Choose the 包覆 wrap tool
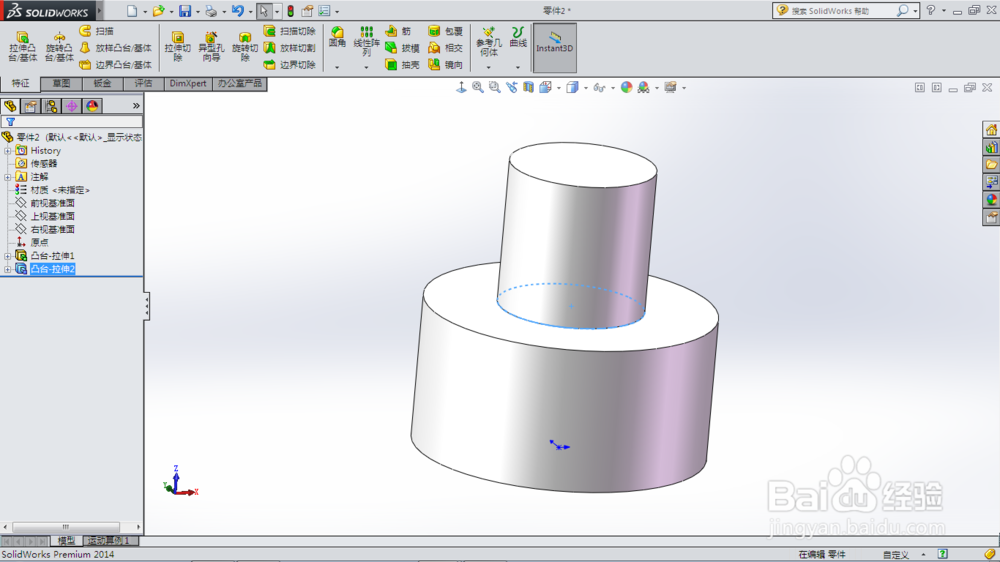The width and height of the screenshot is (1000, 562). pyautogui.click(x=445, y=31)
